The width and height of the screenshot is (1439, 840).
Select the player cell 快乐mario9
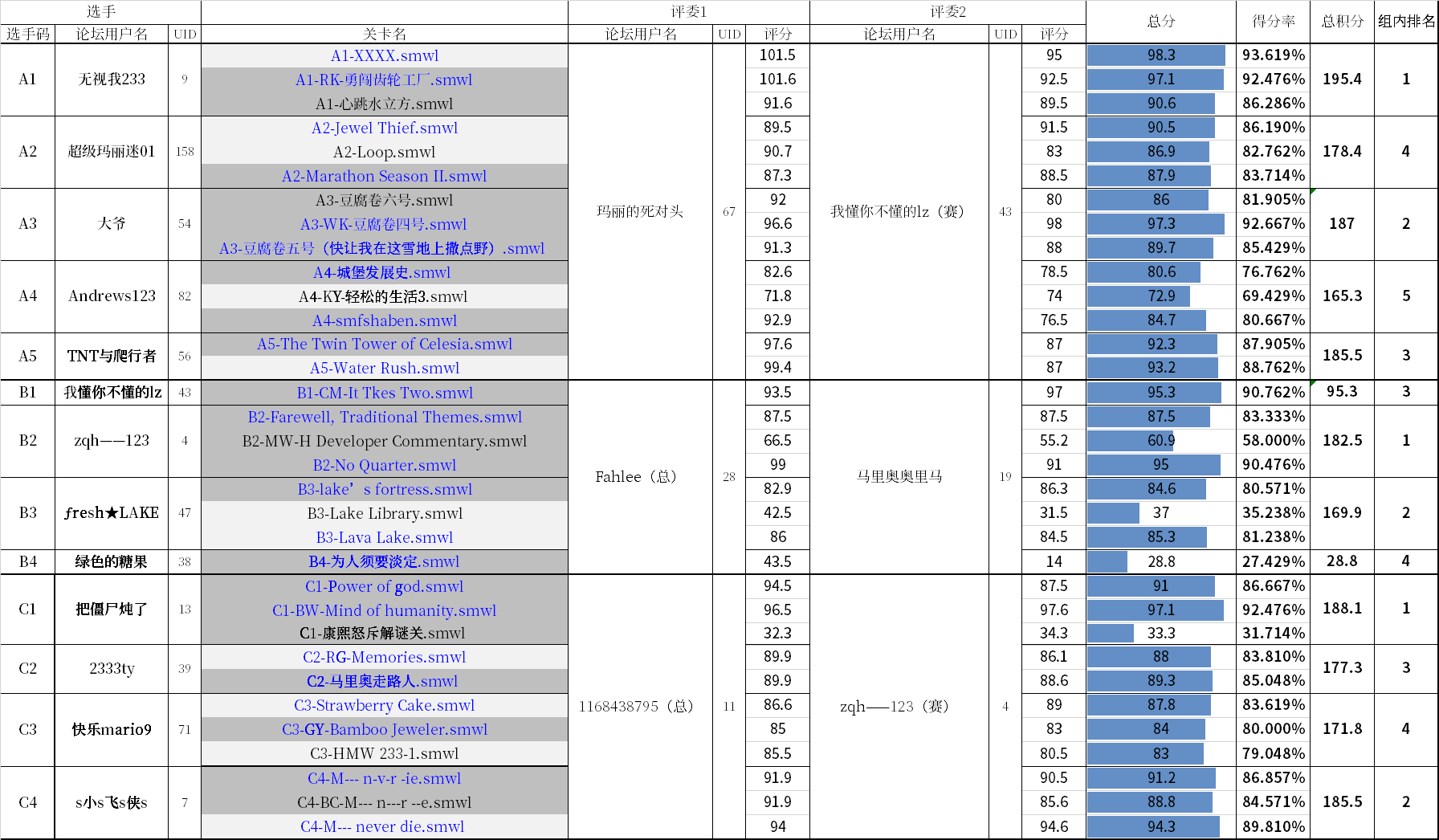coord(112,729)
